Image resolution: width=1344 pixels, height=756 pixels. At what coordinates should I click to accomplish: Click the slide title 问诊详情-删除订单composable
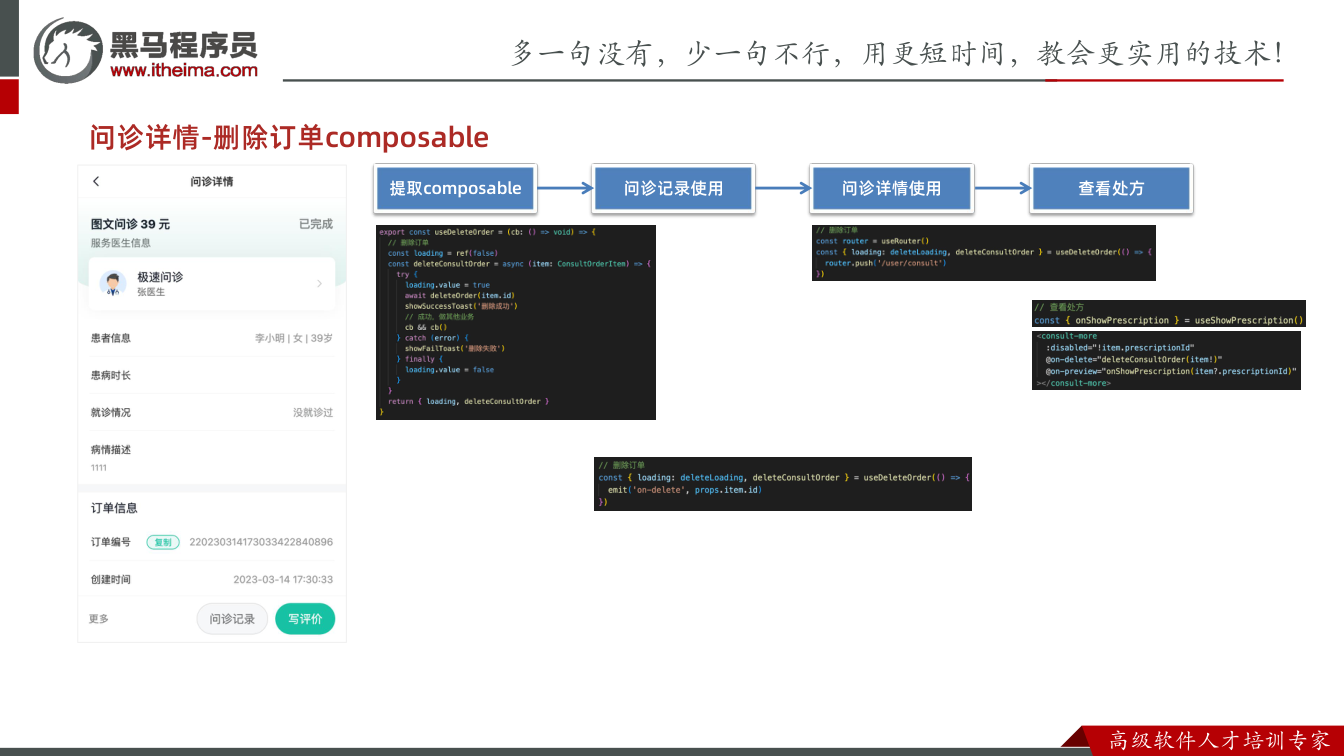click(x=289, y=137)
